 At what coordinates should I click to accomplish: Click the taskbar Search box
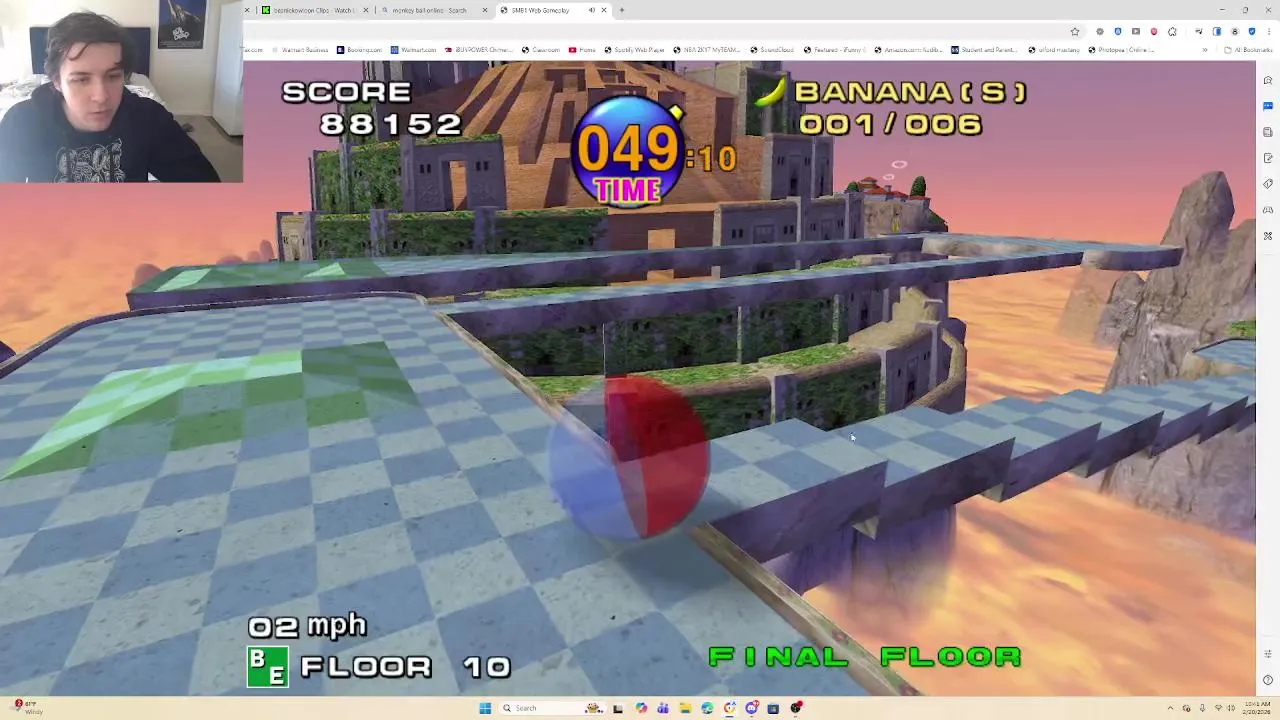pyautogui.click(x=552, y=708)
